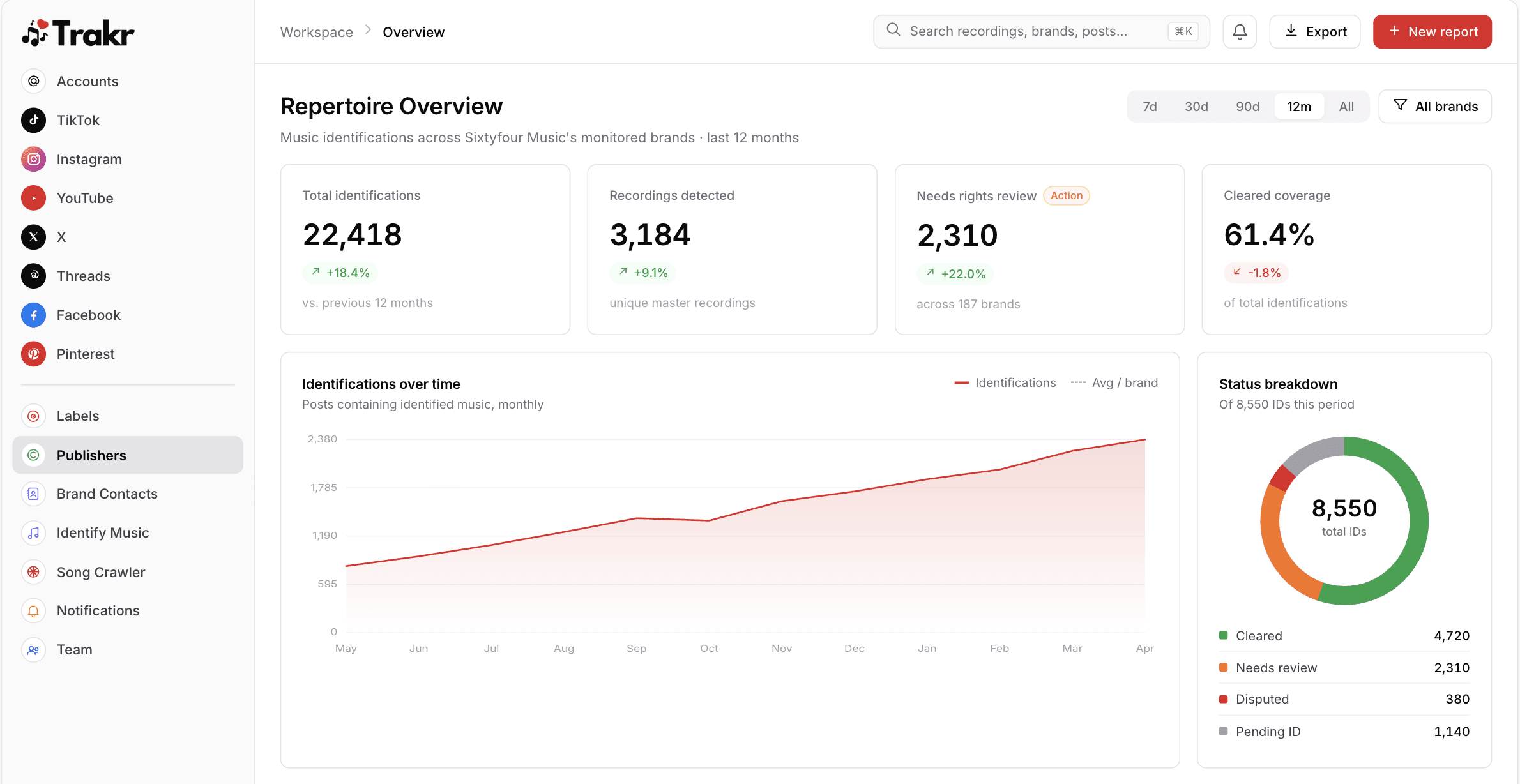Create a New report
1520x784 pixels.
(1433, 31)
